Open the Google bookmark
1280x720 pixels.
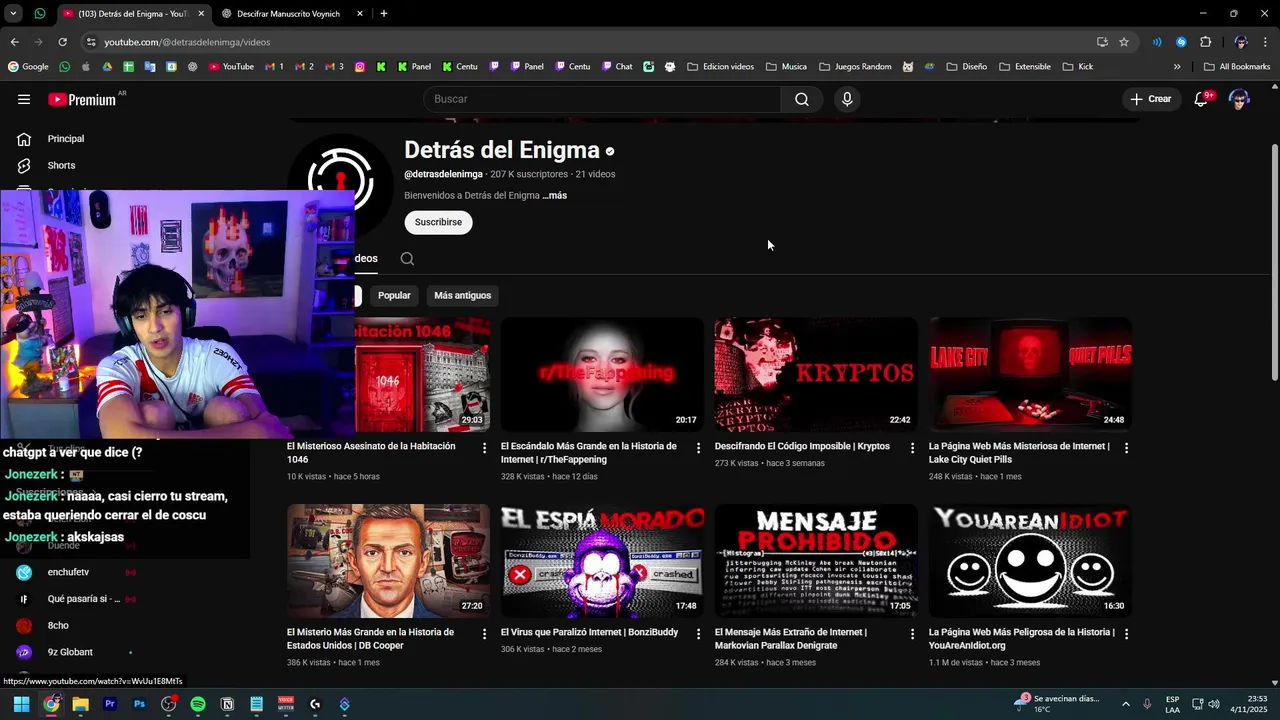tap(28, 67)
